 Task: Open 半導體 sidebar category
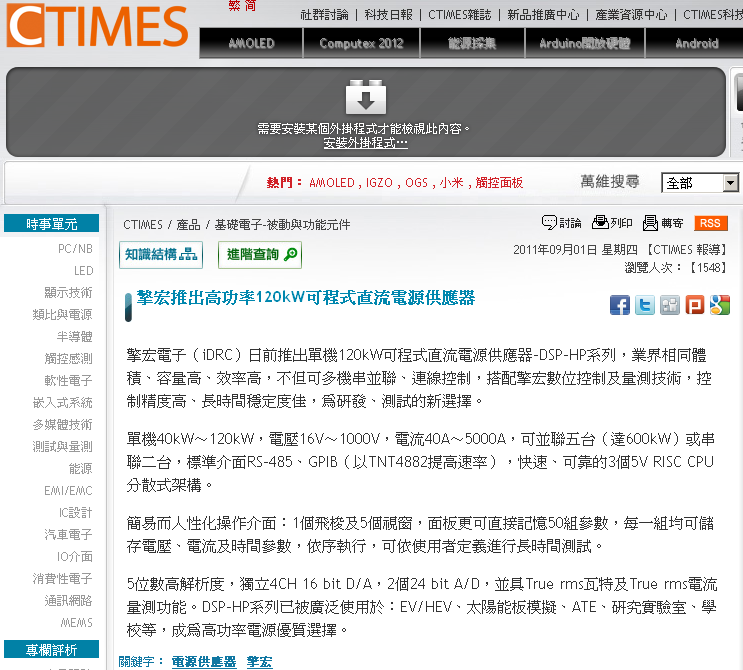74,337
